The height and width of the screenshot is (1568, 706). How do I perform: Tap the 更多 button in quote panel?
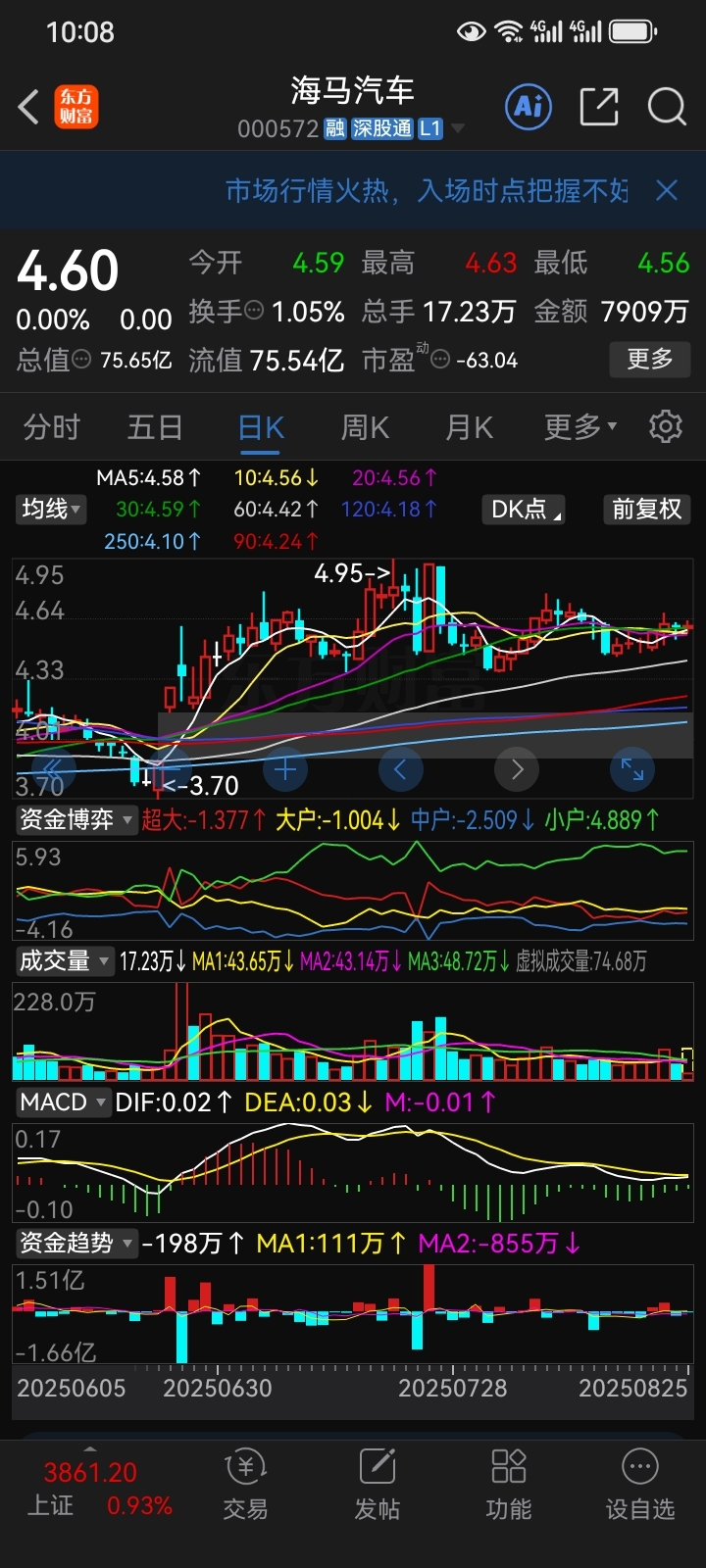650,359
